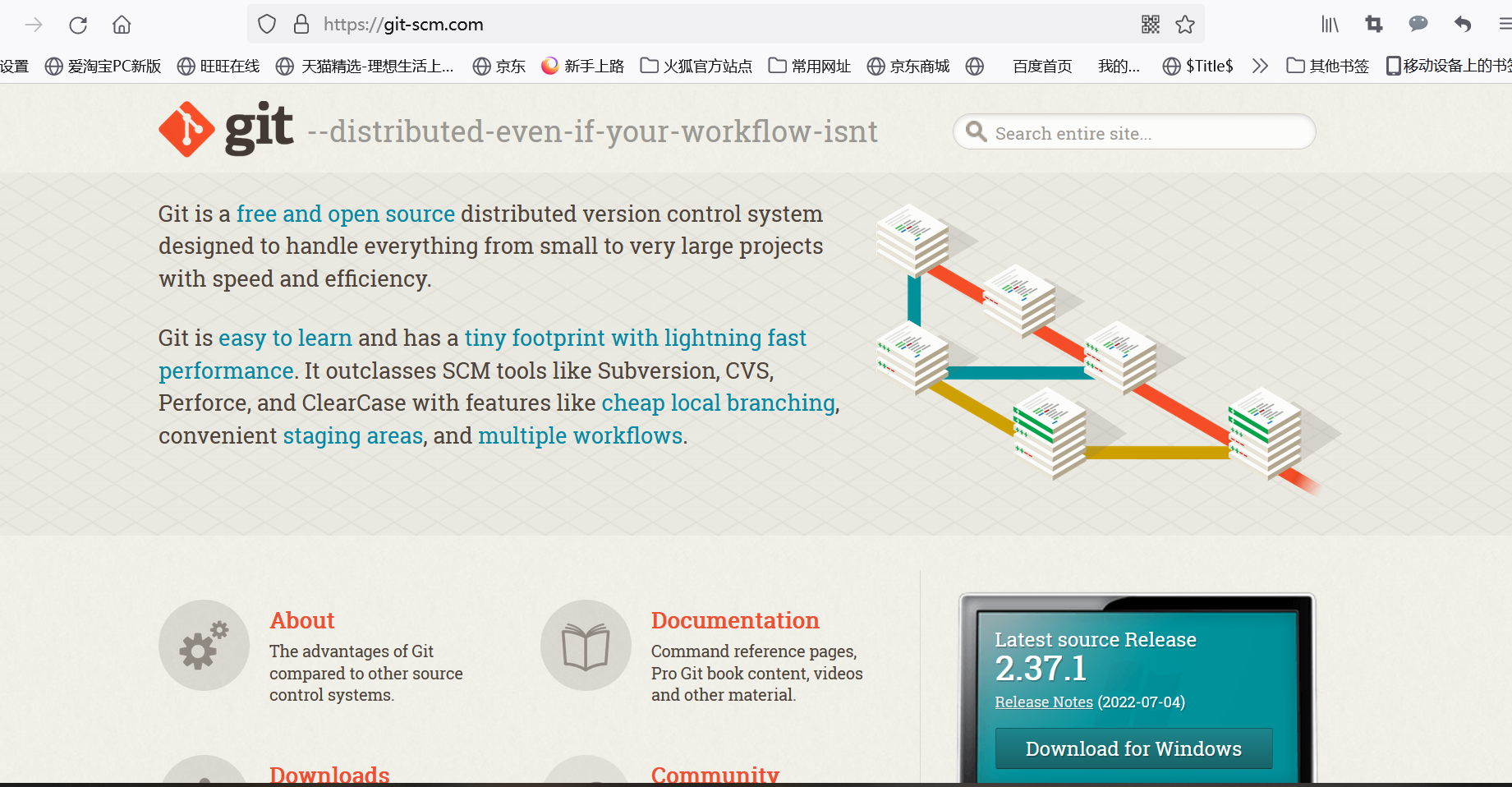Open the 移动设备上的书签 folder
This screenshot has height=787, width=1512.
pos(1449,67)
